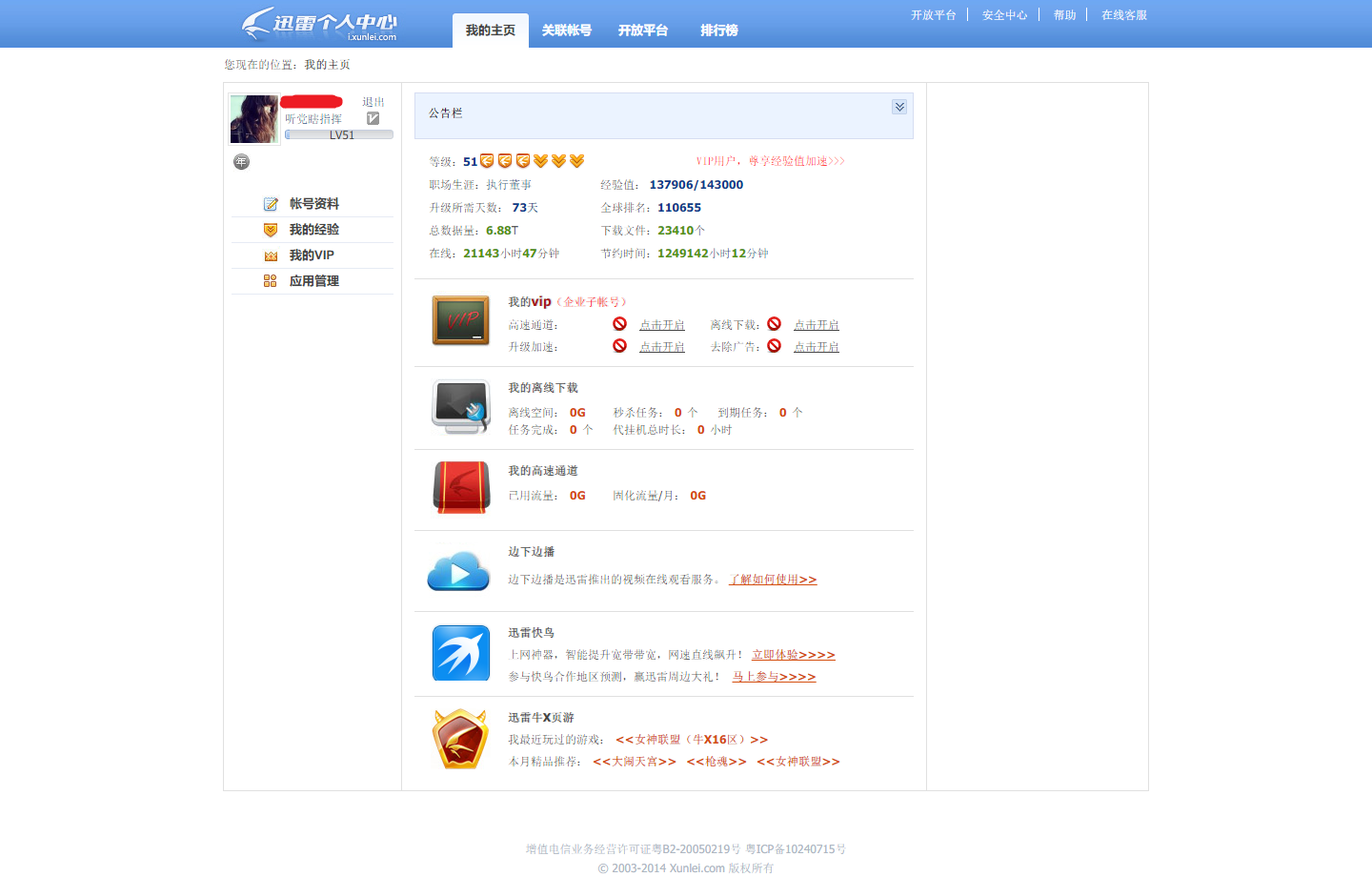Click 开放平台 link in top-right header
The height and width of the screenshot is (877, 1372).
[933, 15]
